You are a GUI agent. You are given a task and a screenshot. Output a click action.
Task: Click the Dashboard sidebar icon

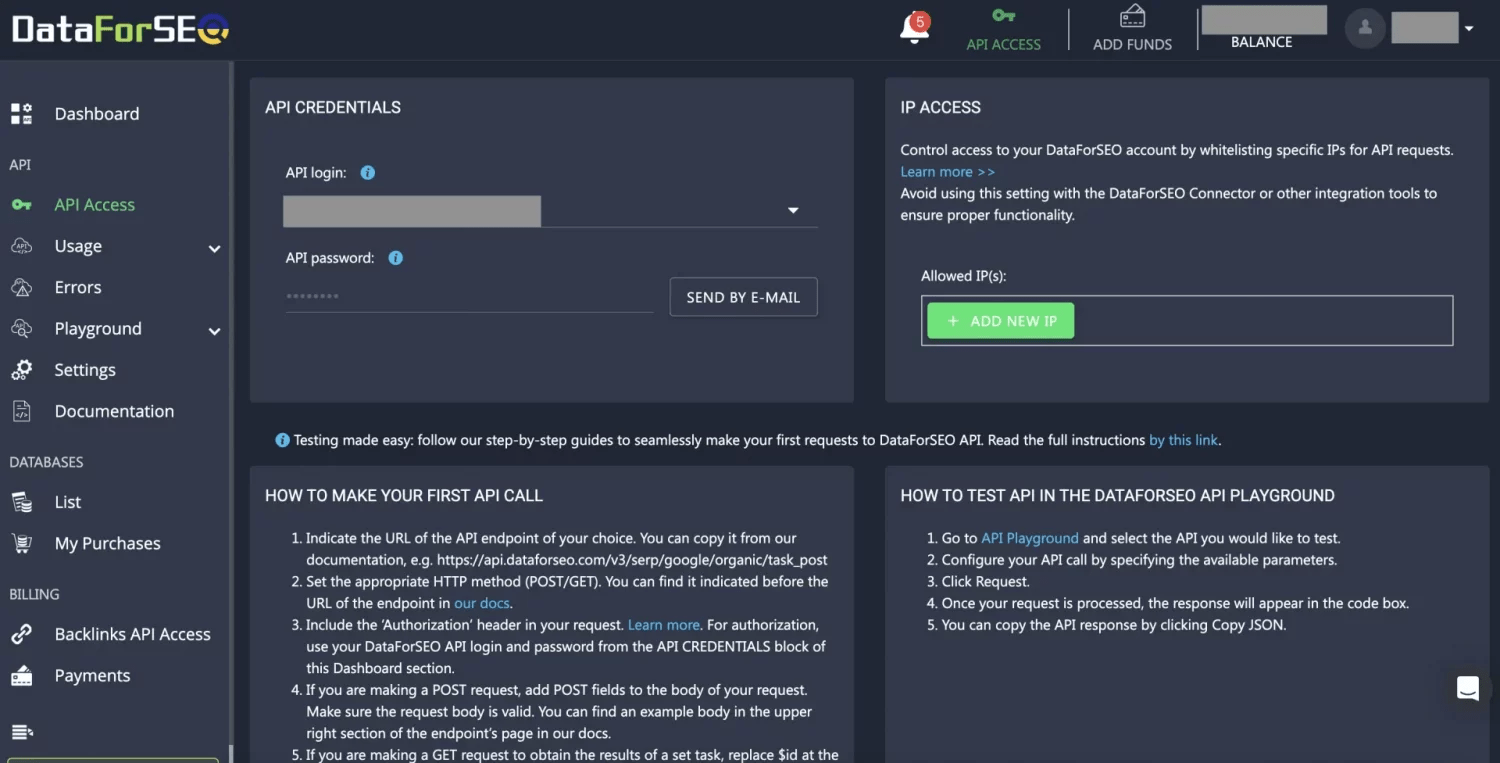point(21,114)
